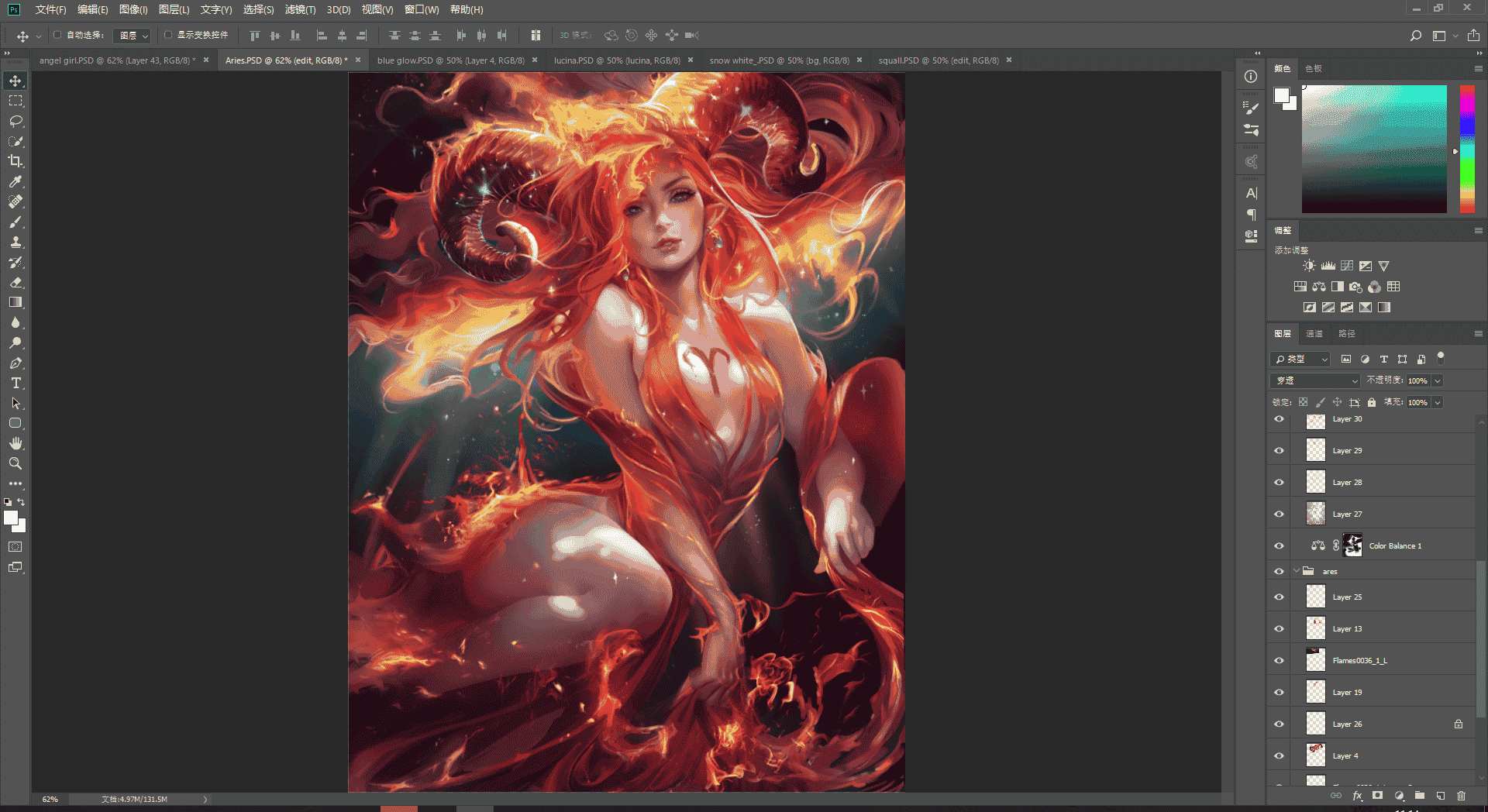
Task: Select the Clone Stamp tool
Action: tap(15, 242)
